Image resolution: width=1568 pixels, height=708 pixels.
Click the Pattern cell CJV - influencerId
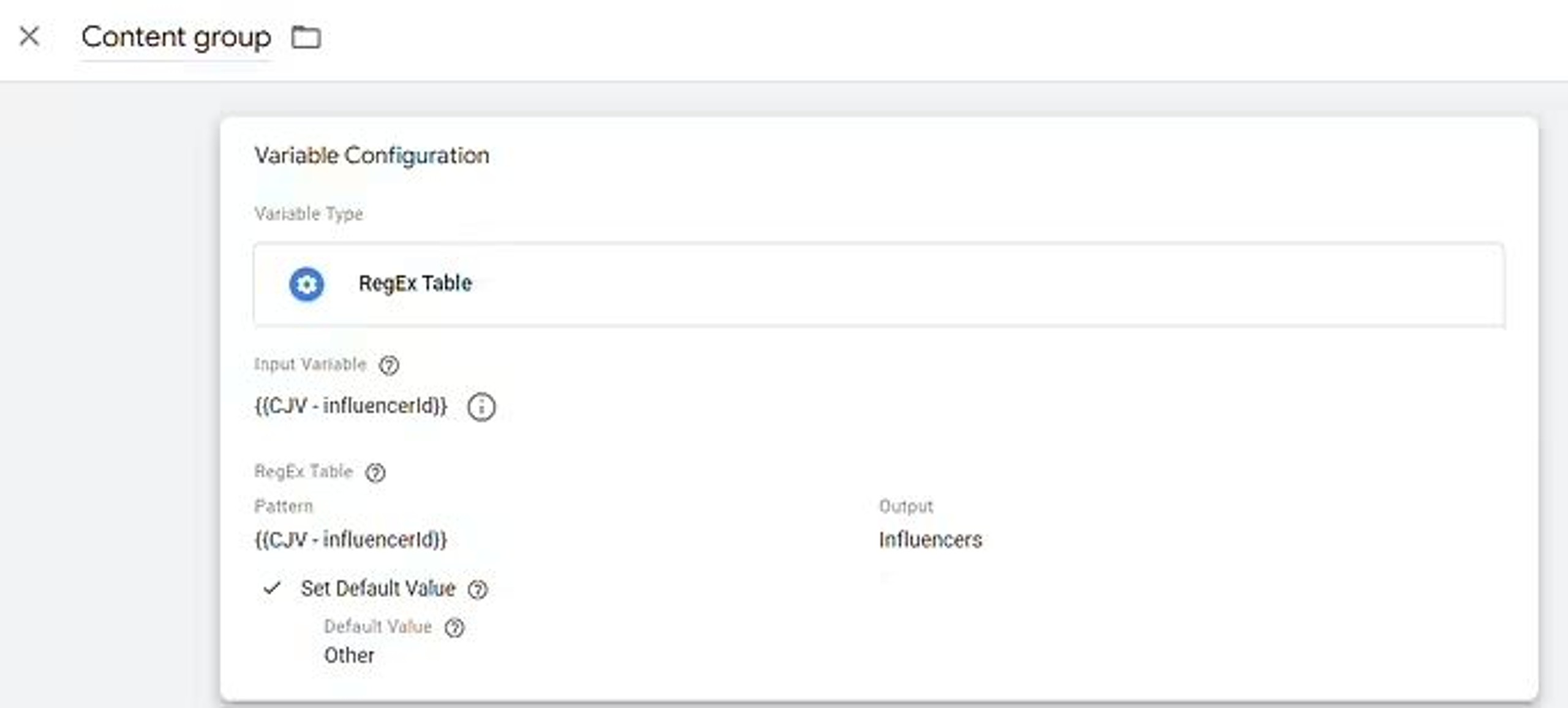coord(350,540)
